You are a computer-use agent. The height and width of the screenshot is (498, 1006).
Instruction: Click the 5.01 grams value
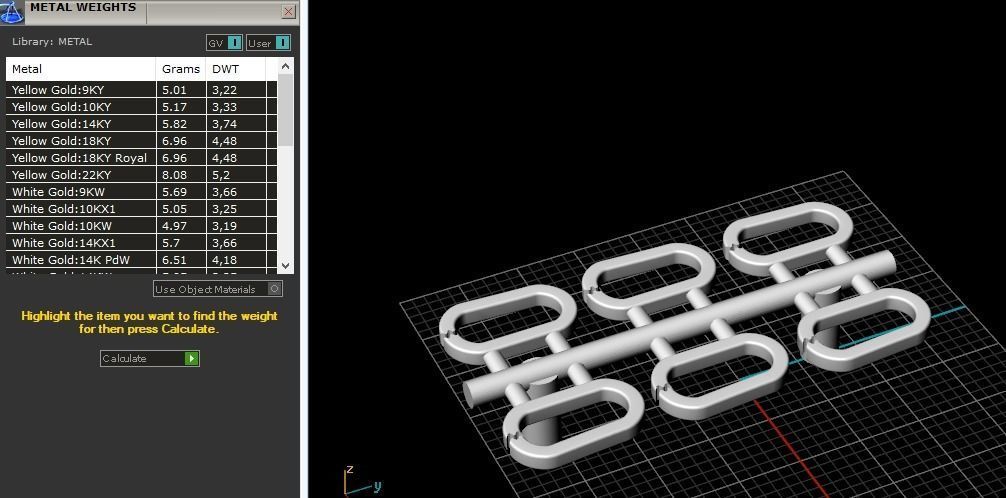pos(173,90)
